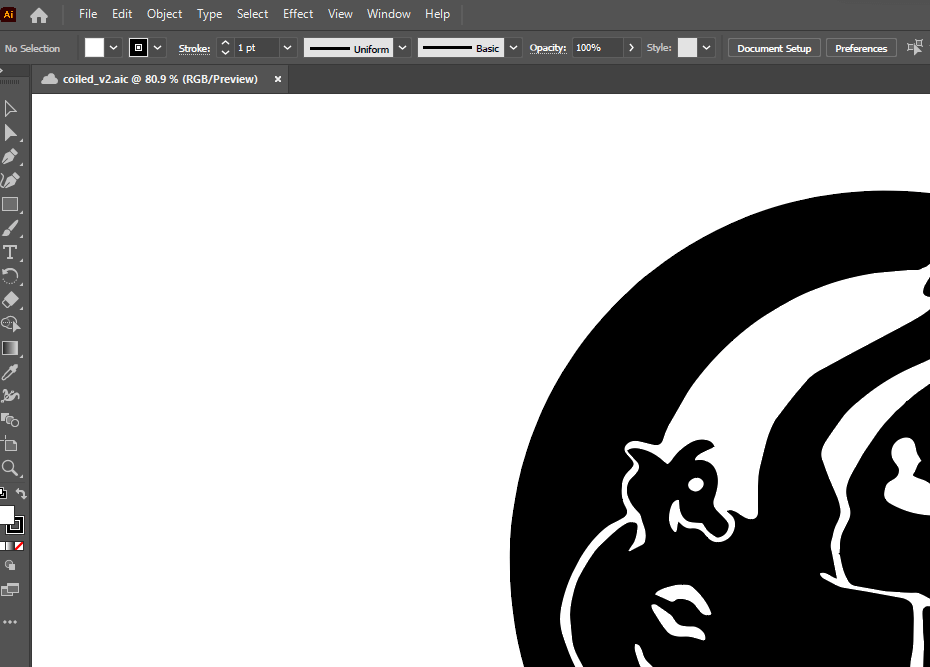This screenshot has height=667, width=930.
Task: Select the Pen tool
Action: tap(10, 157)
